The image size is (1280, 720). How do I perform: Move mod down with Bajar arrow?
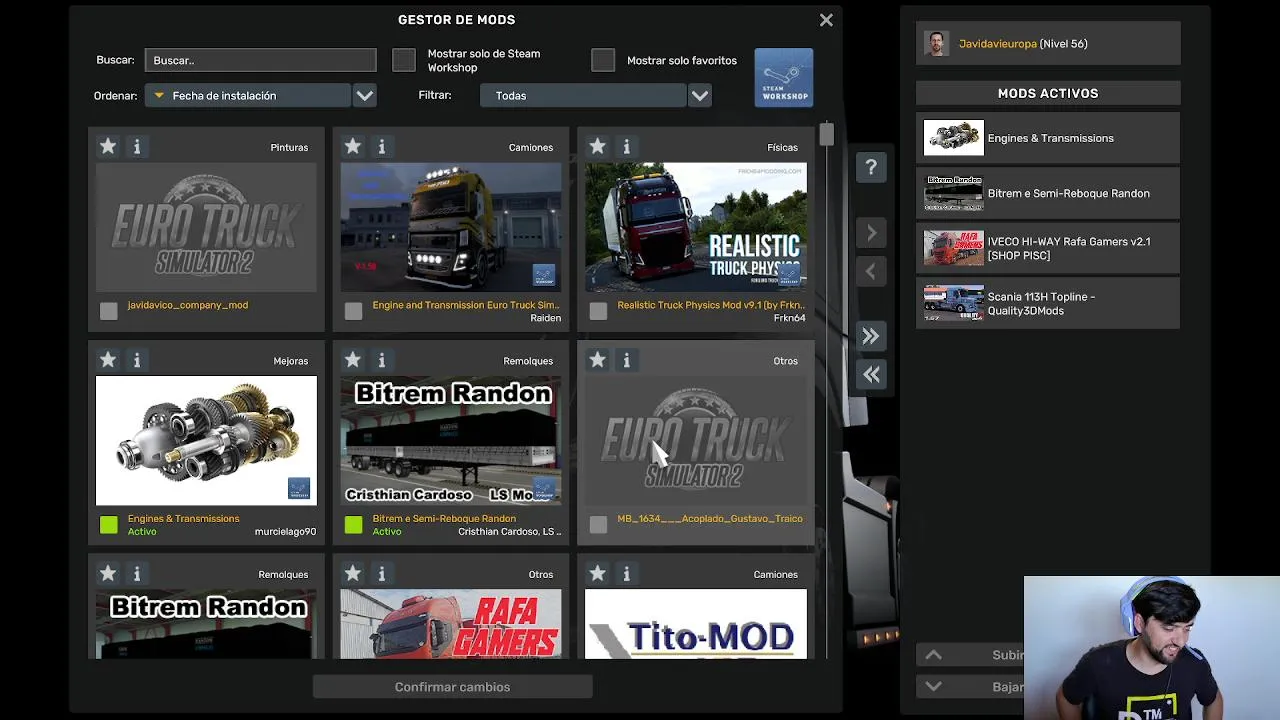933,687
